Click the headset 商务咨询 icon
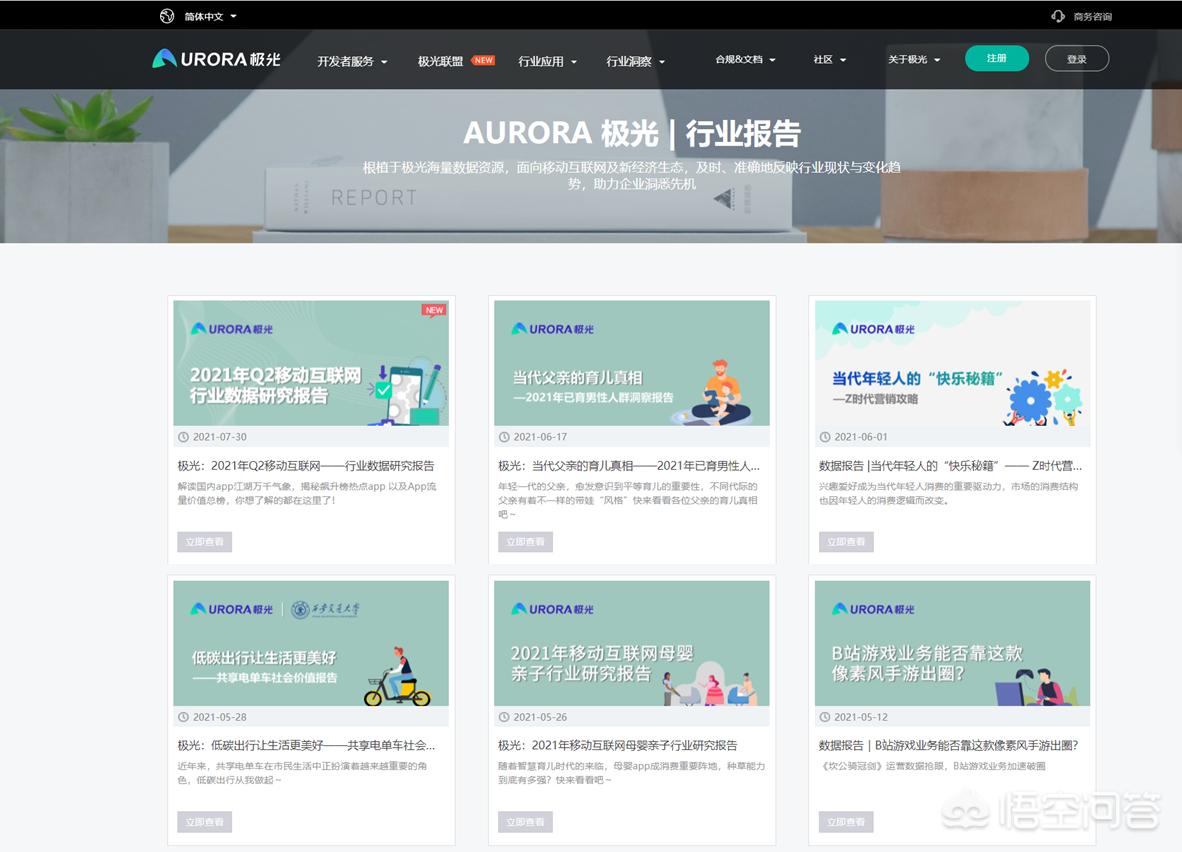 pos(1058,16)
